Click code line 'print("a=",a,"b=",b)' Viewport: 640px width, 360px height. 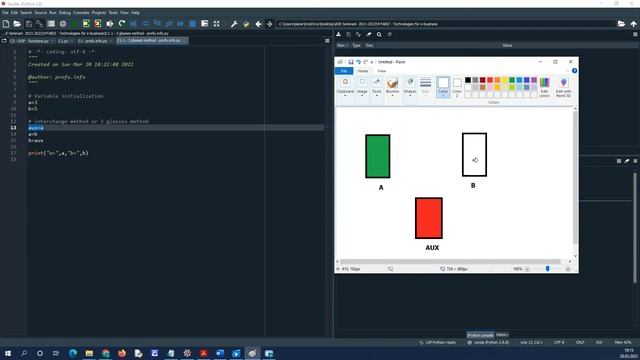point(58,153)
